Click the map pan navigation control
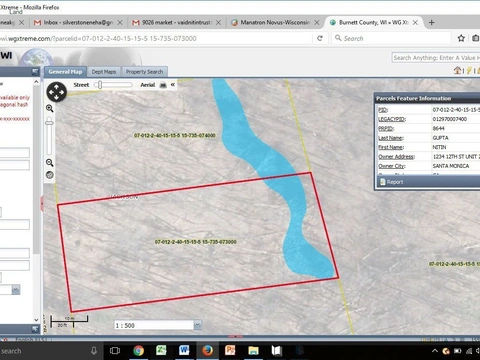Screen dimensions: 480x360 pos(56,92)
